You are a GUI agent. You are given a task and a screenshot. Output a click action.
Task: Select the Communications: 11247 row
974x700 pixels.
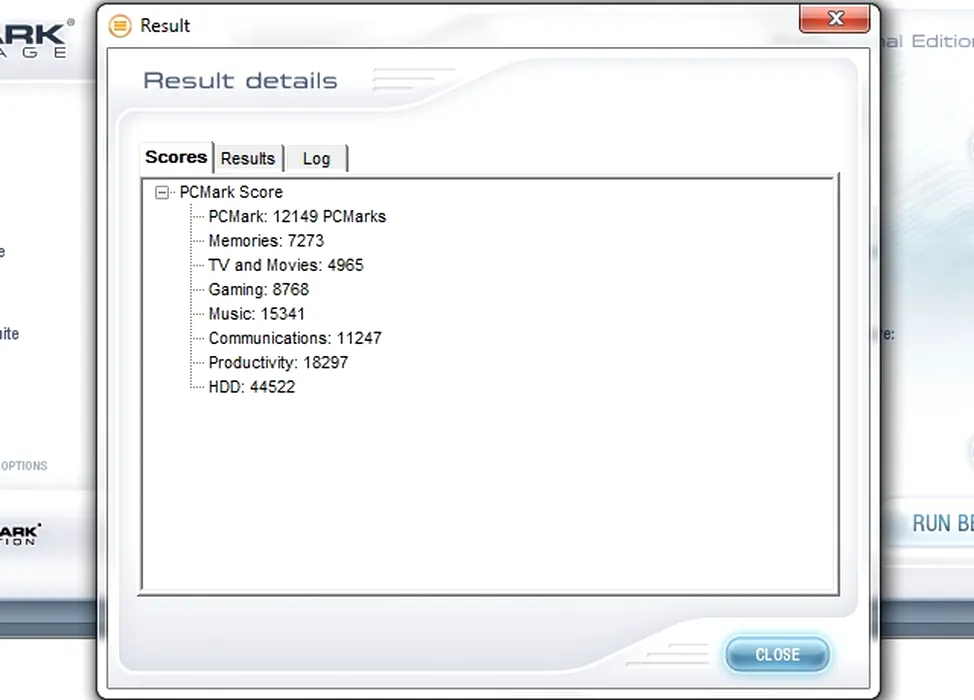coord(295,338)
